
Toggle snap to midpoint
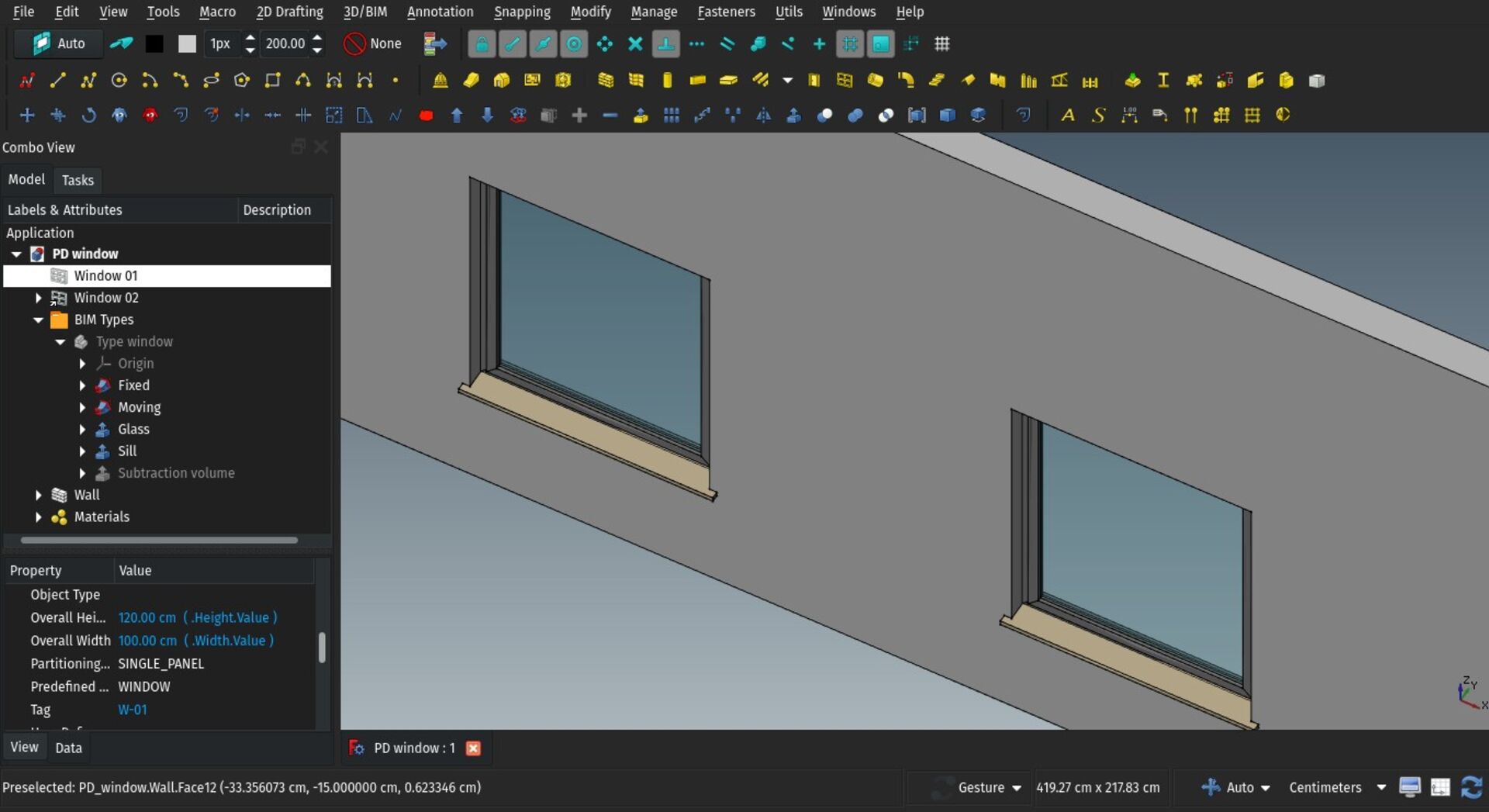[544, 44]
